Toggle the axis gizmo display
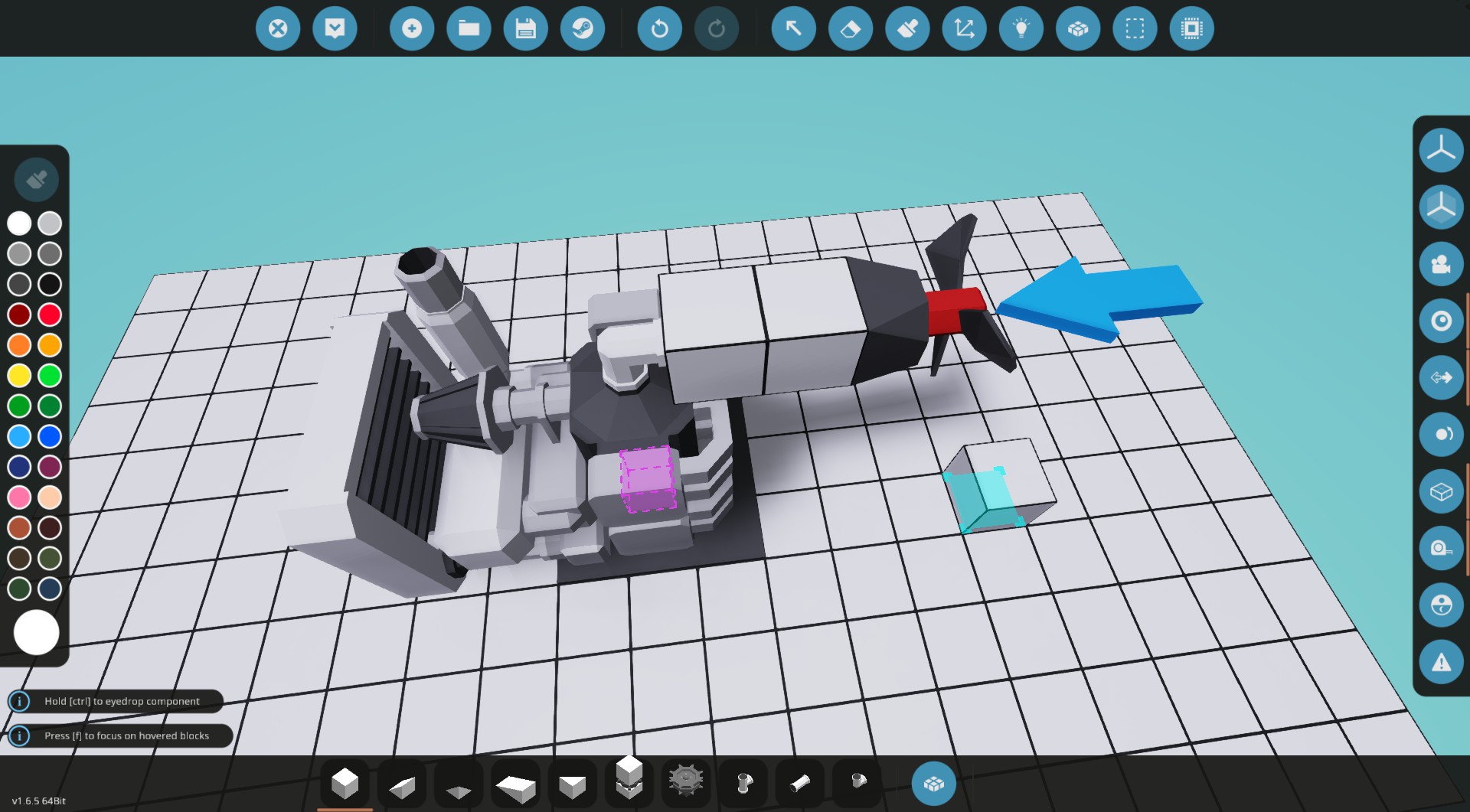The image size is (1470, 812). coord(1442,149)
